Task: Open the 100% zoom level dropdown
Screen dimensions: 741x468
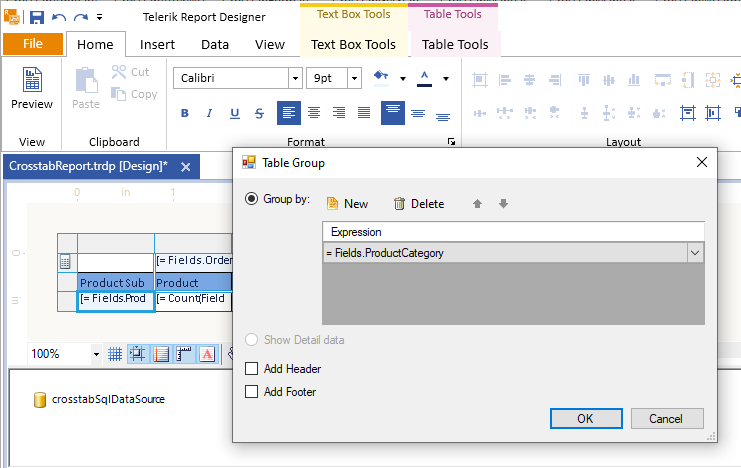Action: pos(96,354)
